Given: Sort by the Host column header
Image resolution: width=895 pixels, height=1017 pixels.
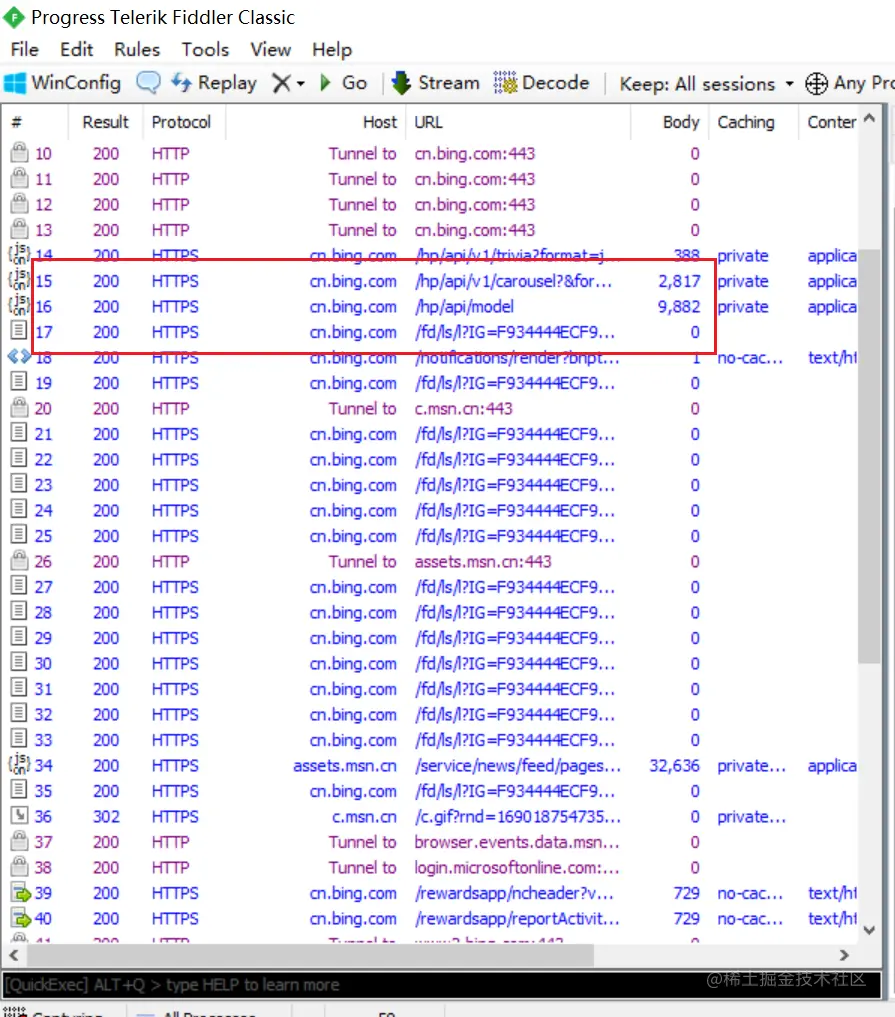Looking at the screenshot, I should click(x=316, y=122).
